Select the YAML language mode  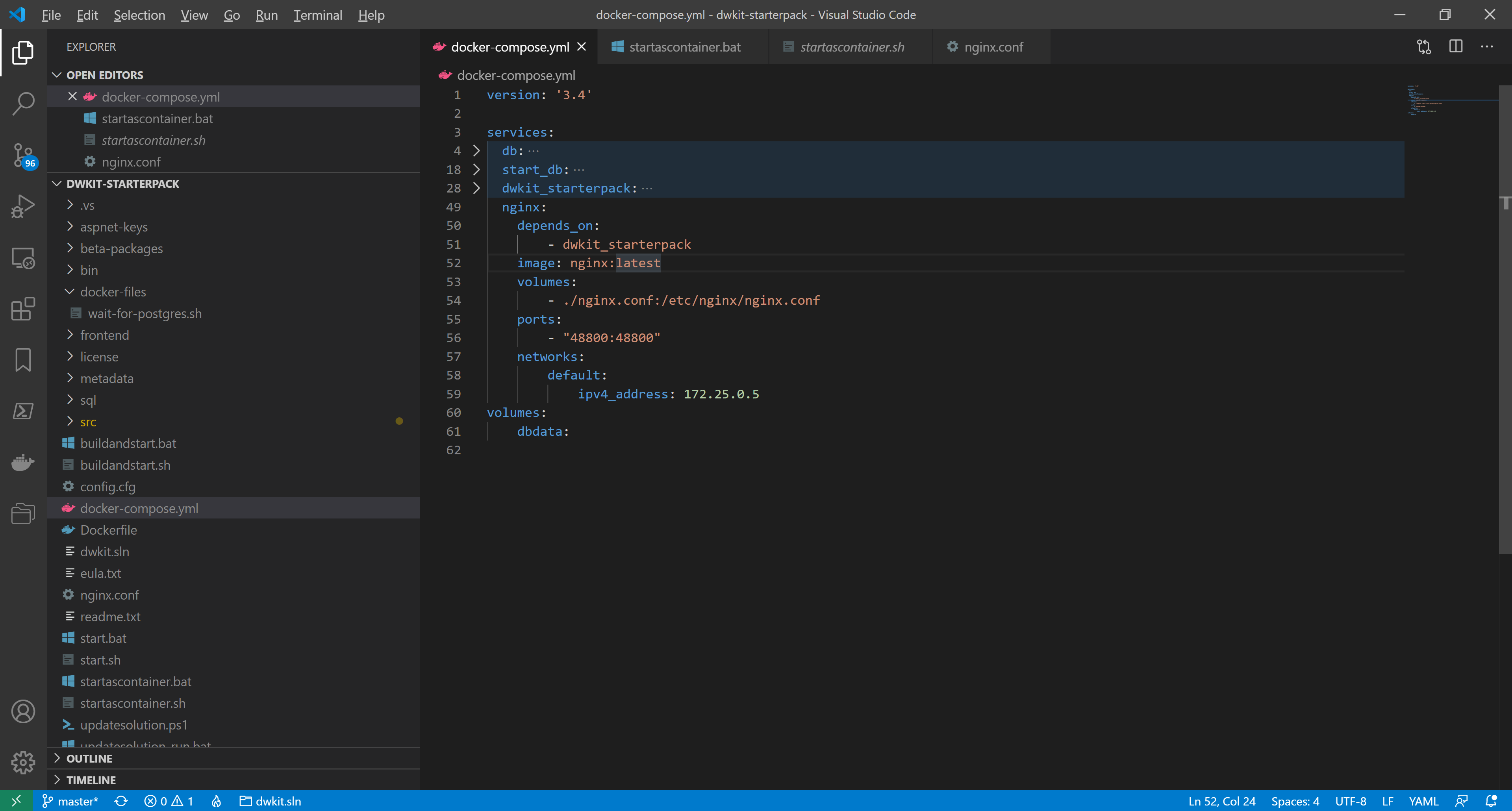[1423, 800]
